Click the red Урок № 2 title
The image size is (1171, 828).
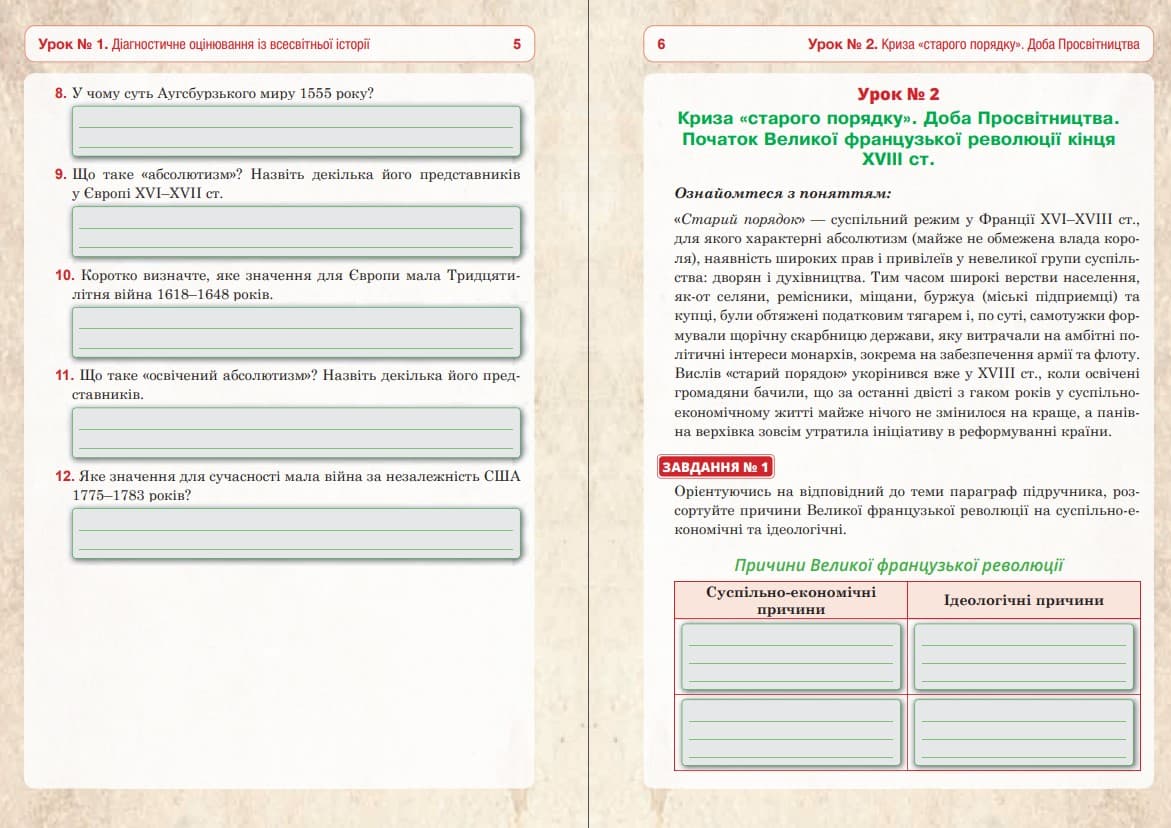pos(898,95)
